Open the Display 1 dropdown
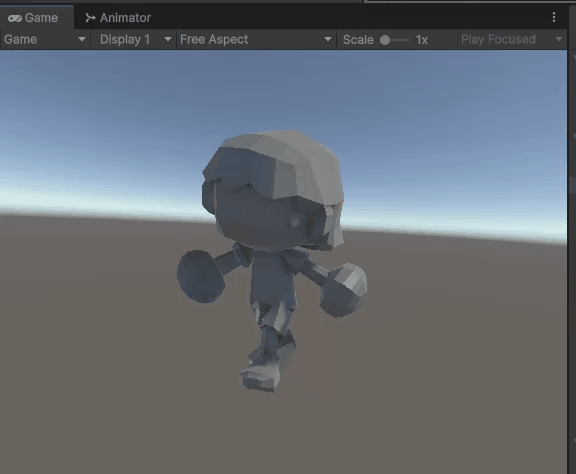Viewport: 576px width, 474px height. 135,39
